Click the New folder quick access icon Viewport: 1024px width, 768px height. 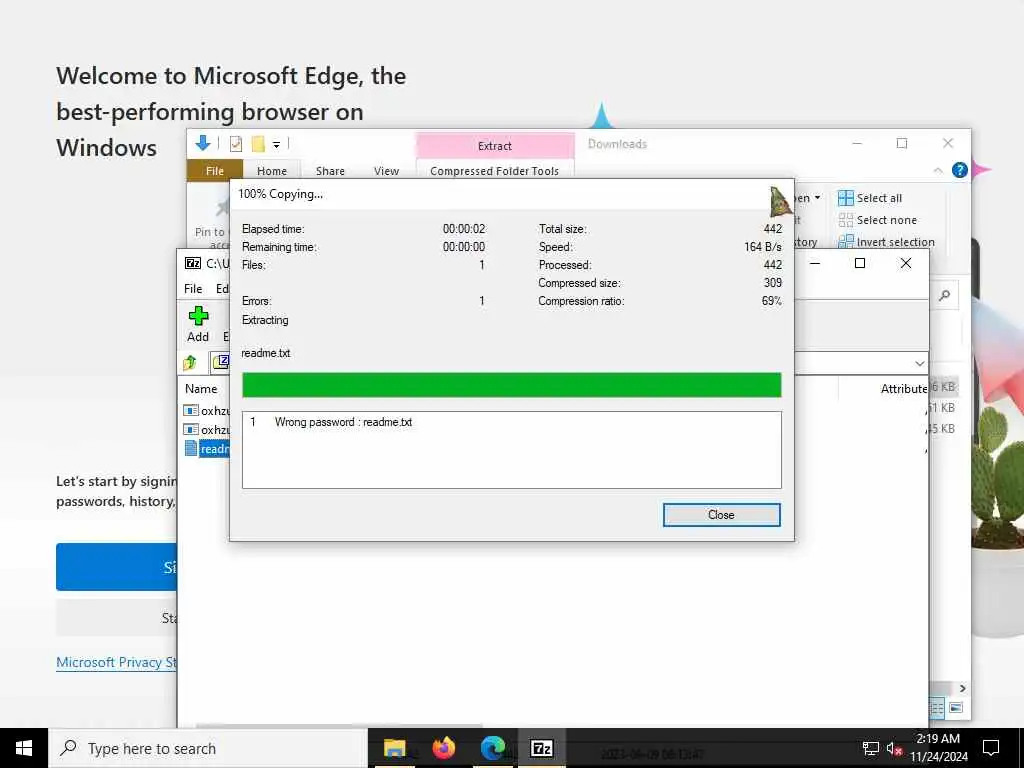[x=258, y=144]
